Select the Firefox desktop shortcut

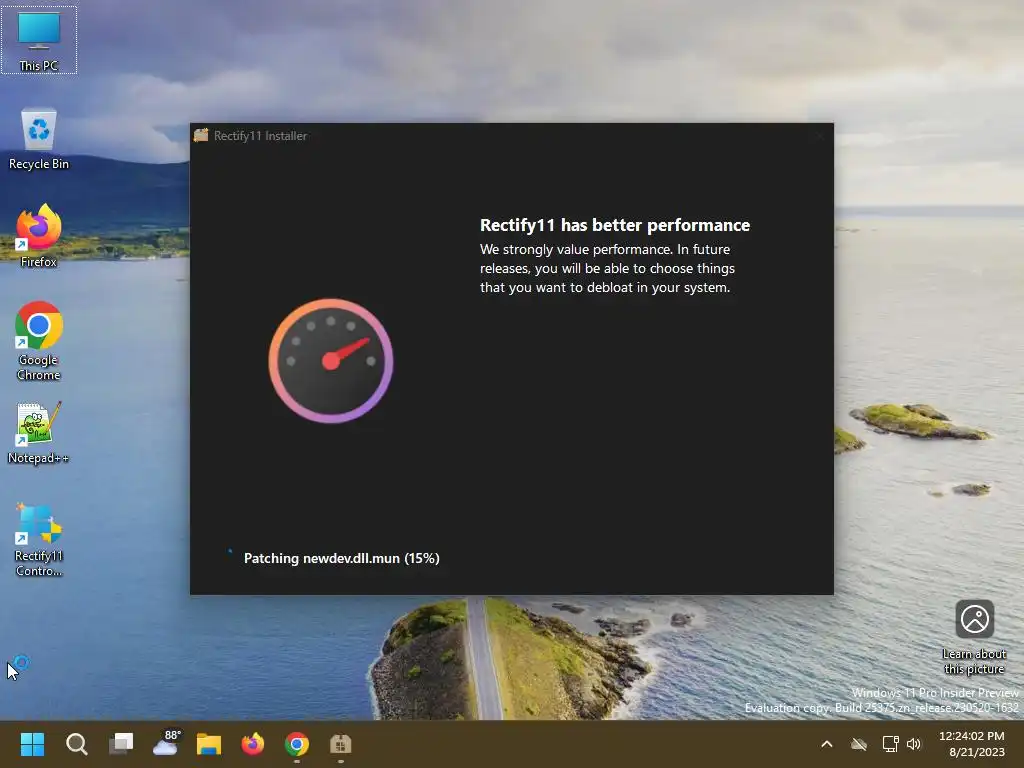point(39,236)
